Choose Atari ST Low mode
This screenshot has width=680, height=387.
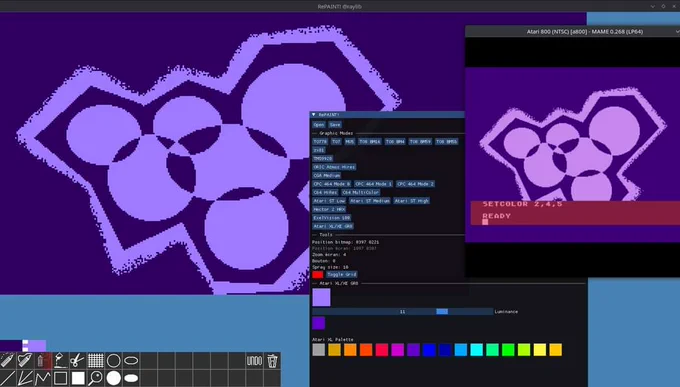329,201
